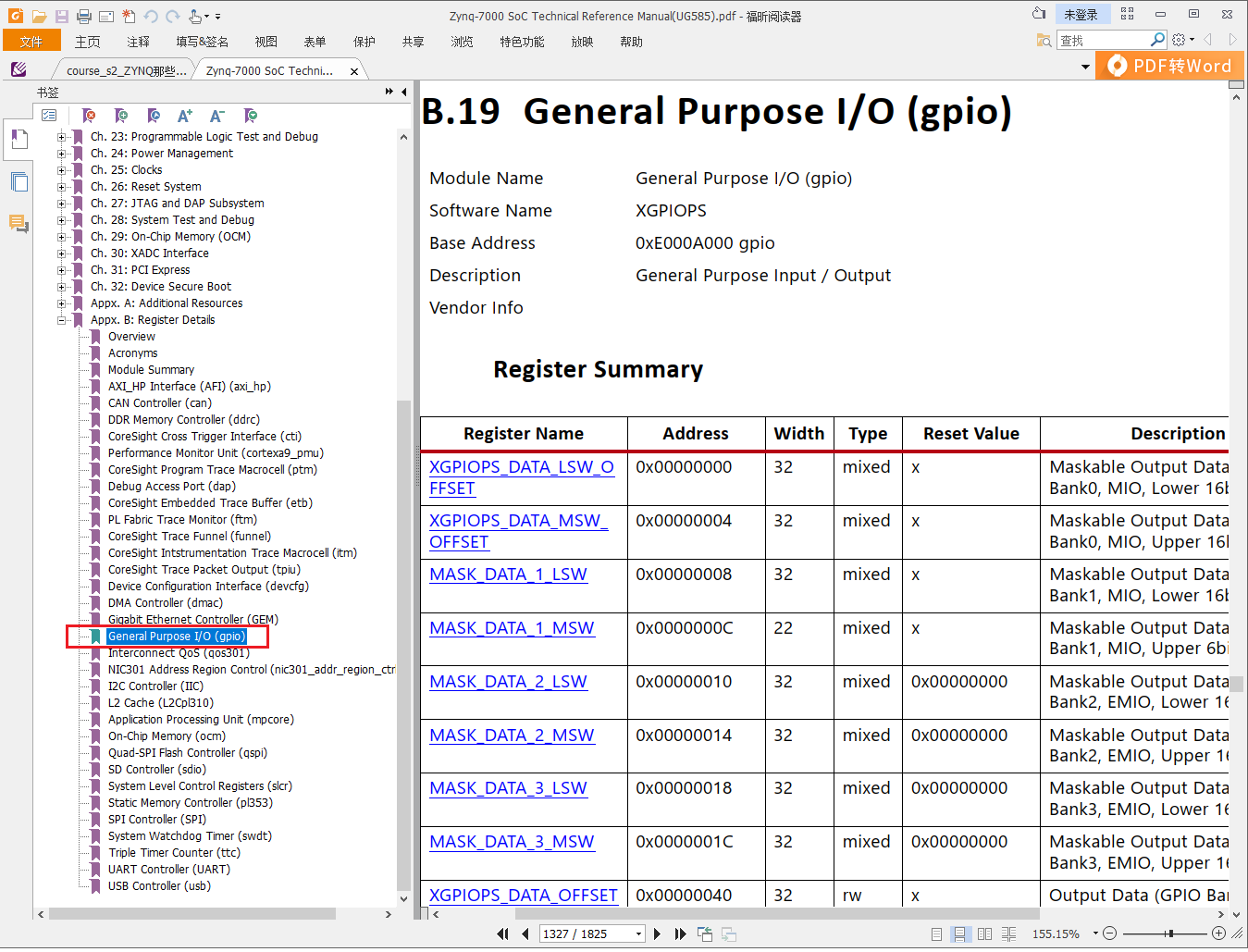Open MASK_DATA_1_LSW register link
Image resolution: width=1248 pixels, height=952 pixels.
click(x=508, y=575)
